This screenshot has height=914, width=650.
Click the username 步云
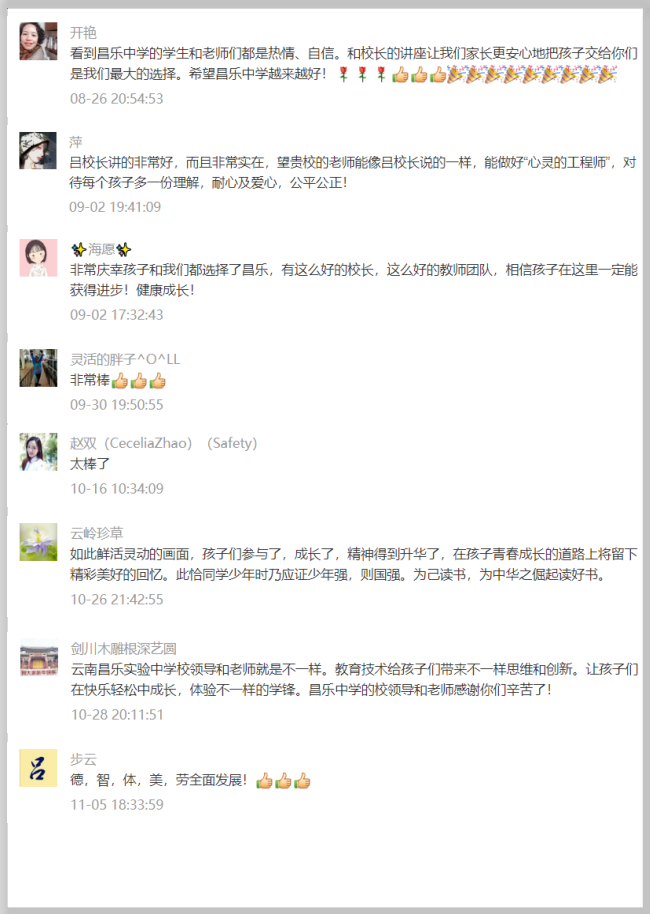(x=83, y=759)
